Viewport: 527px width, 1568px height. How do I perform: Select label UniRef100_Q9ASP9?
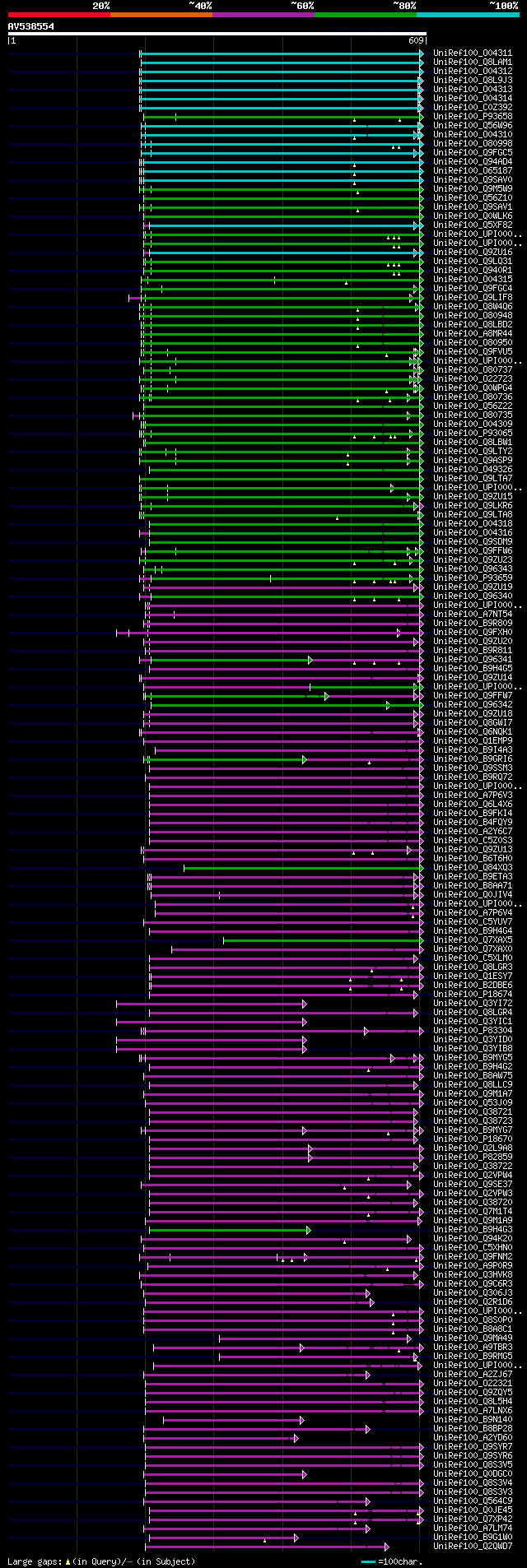473,461
